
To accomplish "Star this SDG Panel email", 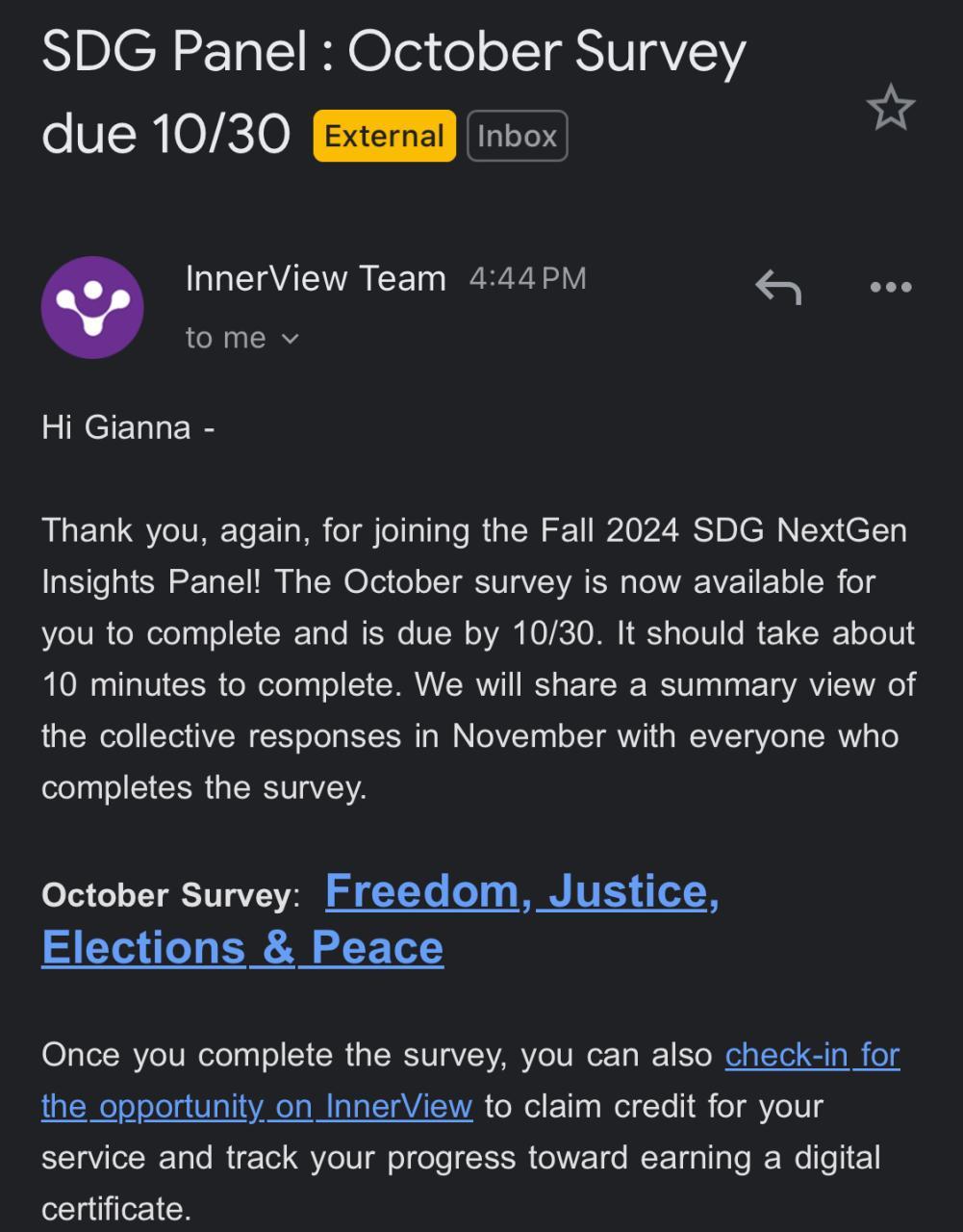I will click(x=890, y=107).
